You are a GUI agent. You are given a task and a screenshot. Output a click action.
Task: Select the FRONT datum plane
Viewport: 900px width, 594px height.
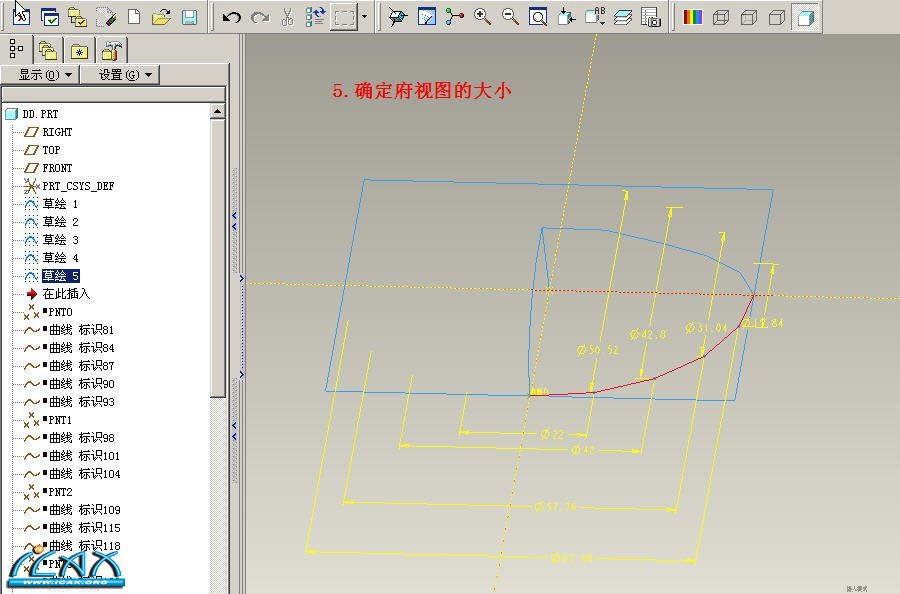coord(57,168)
